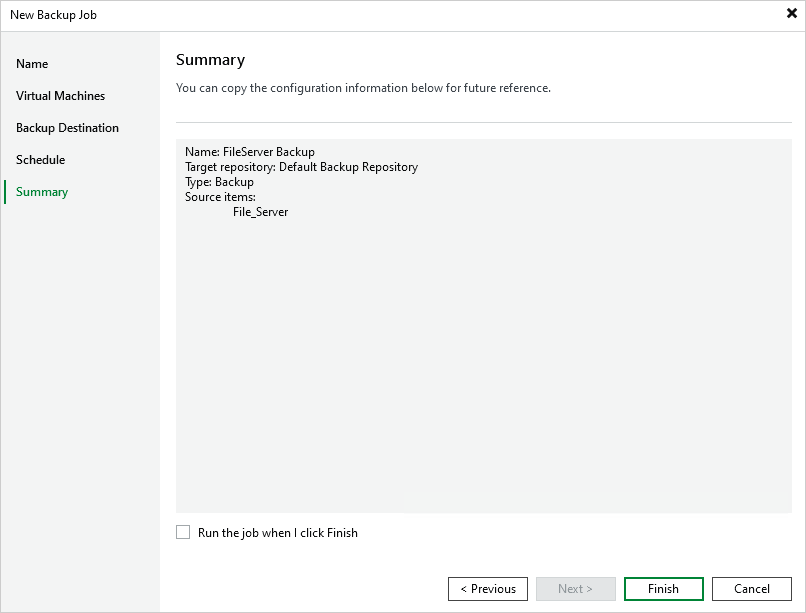Image resolution: width=806 pixels, height=613 pixels.
Task: Cancel the New Backup Job wizard
Action: pos(751,588)
